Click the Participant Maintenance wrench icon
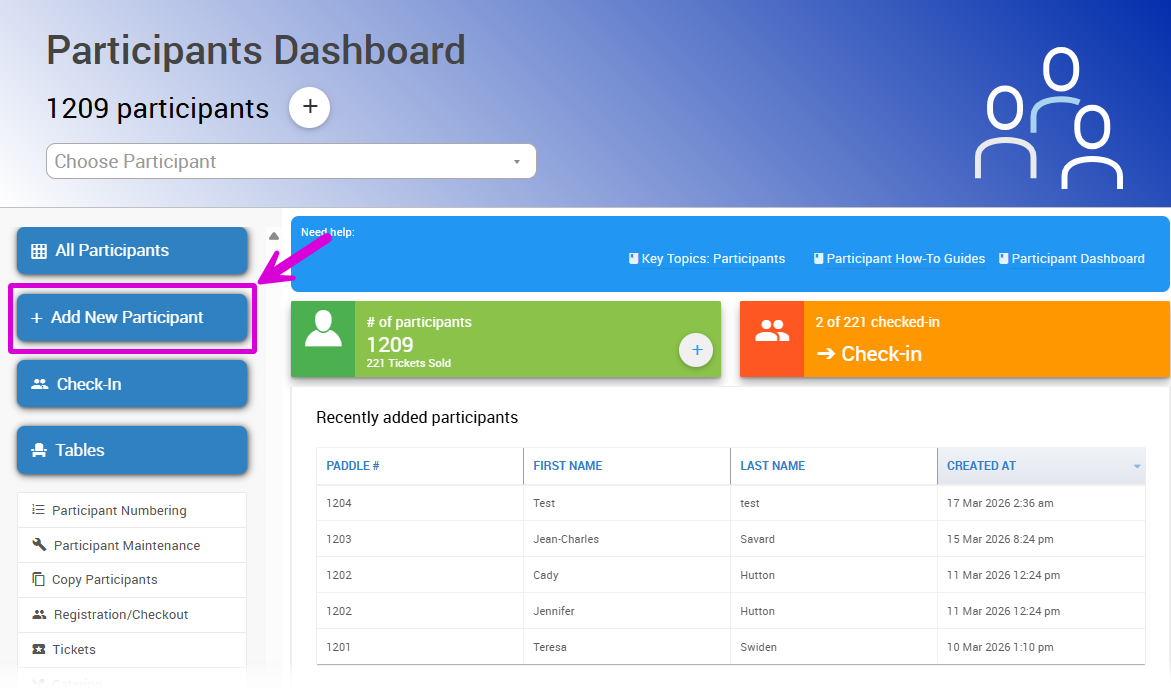The height and width of the screenshot is (690, 1171). pos(39,545)
